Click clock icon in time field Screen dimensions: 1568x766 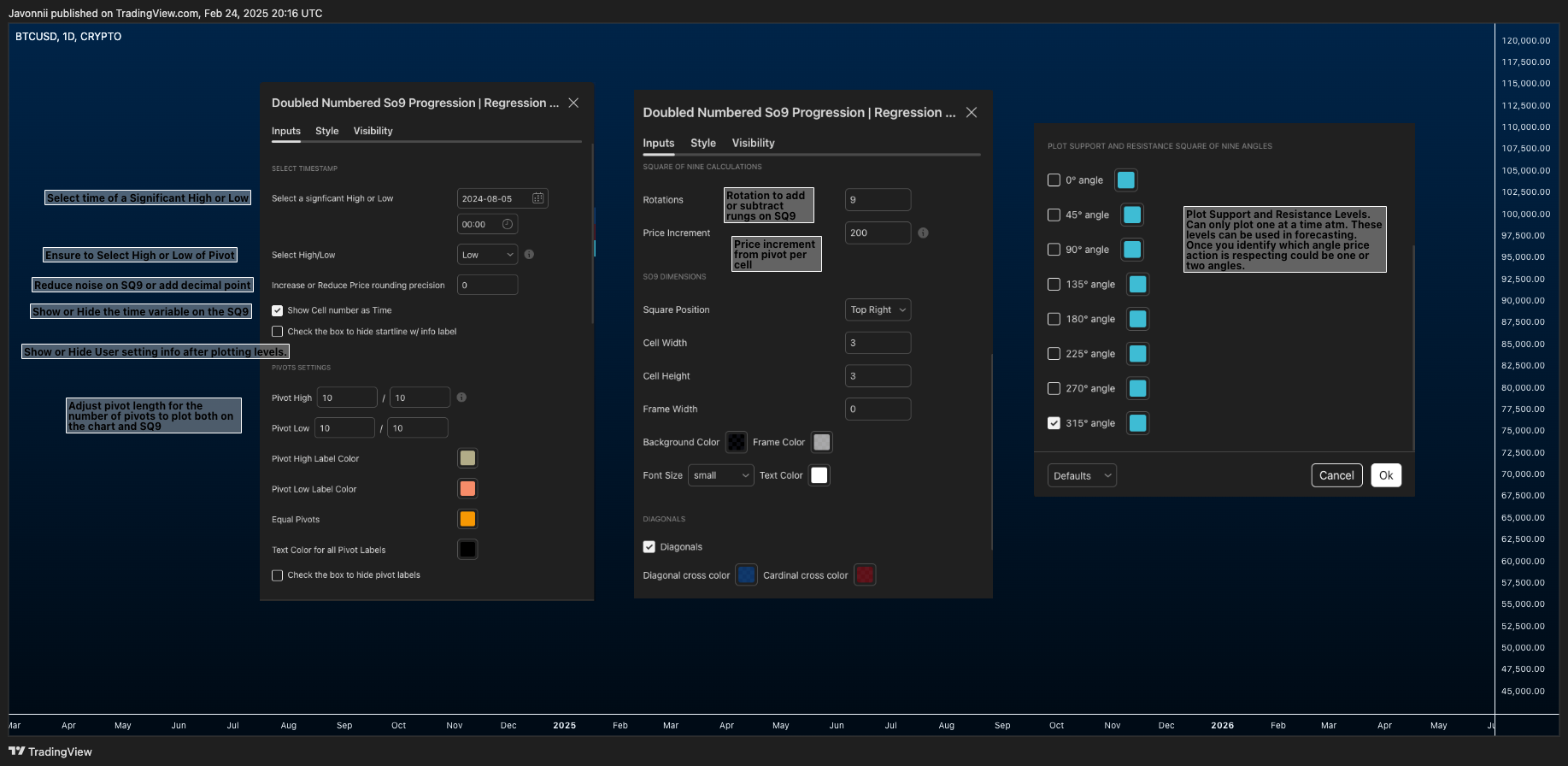tap(508, 224)
